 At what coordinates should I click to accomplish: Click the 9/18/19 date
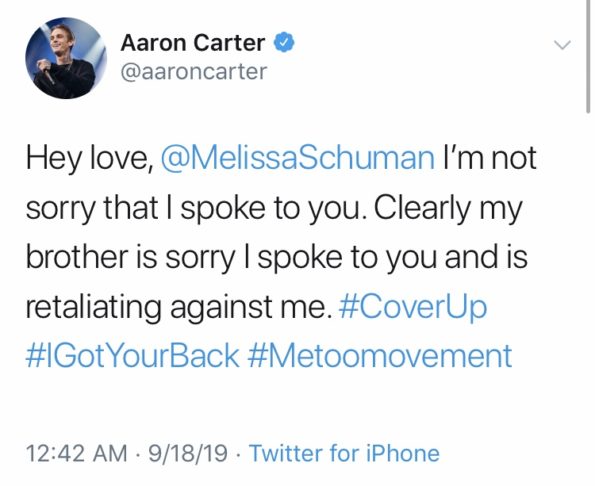click(188, 453)
